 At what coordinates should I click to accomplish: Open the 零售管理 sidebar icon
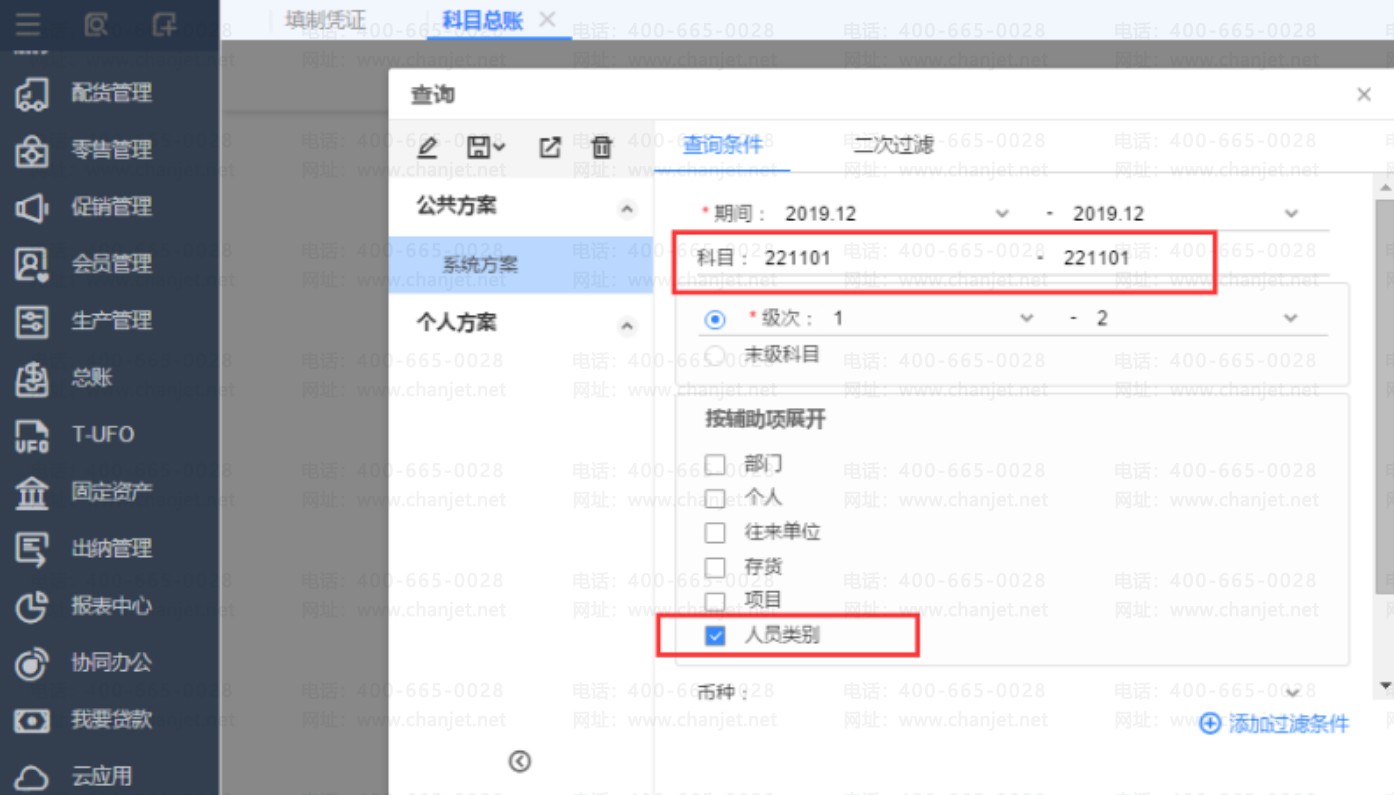coord(32,151)
